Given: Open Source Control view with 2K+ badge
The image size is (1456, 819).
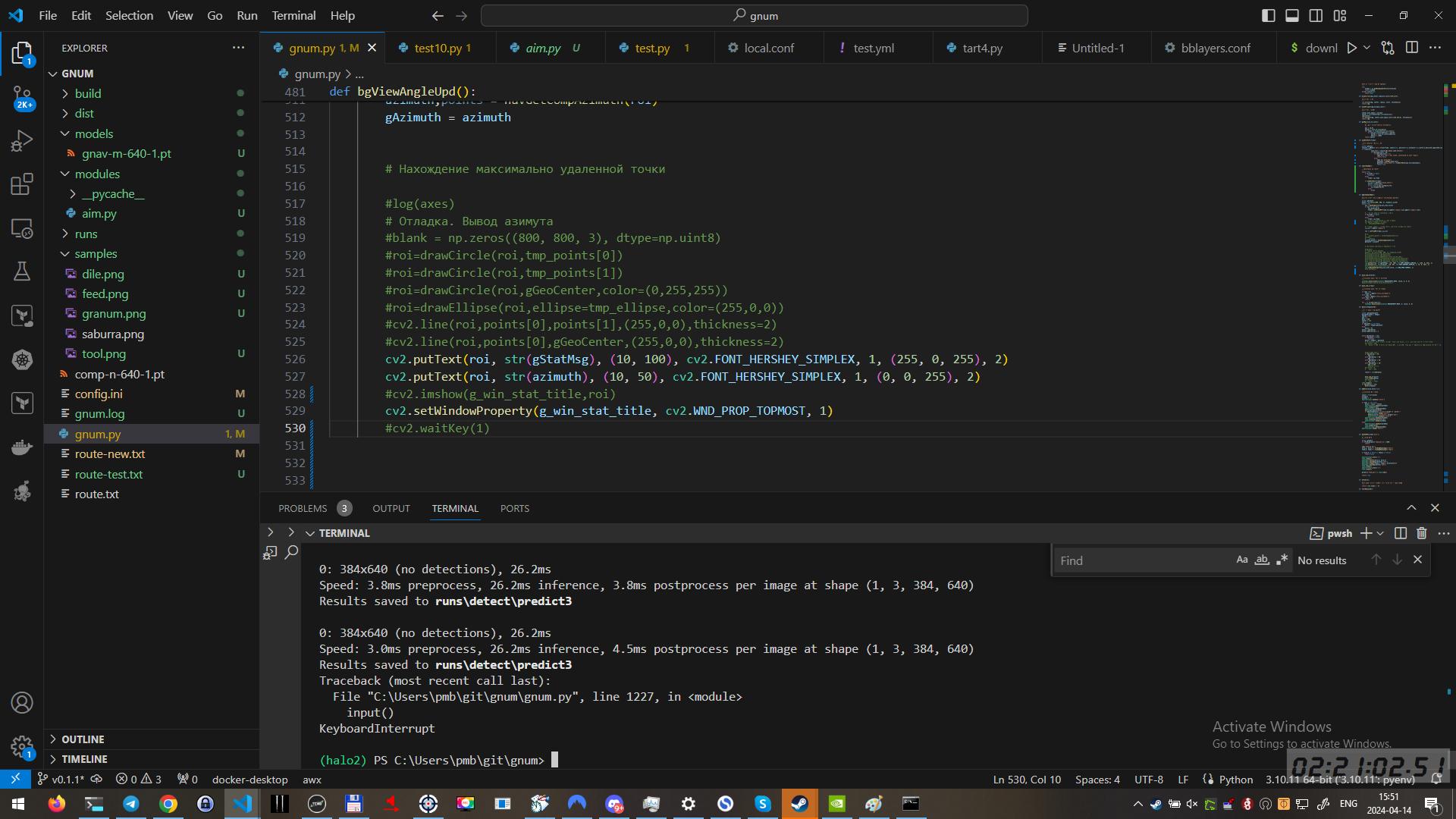Looking at the screenshot, I should 22,97.
